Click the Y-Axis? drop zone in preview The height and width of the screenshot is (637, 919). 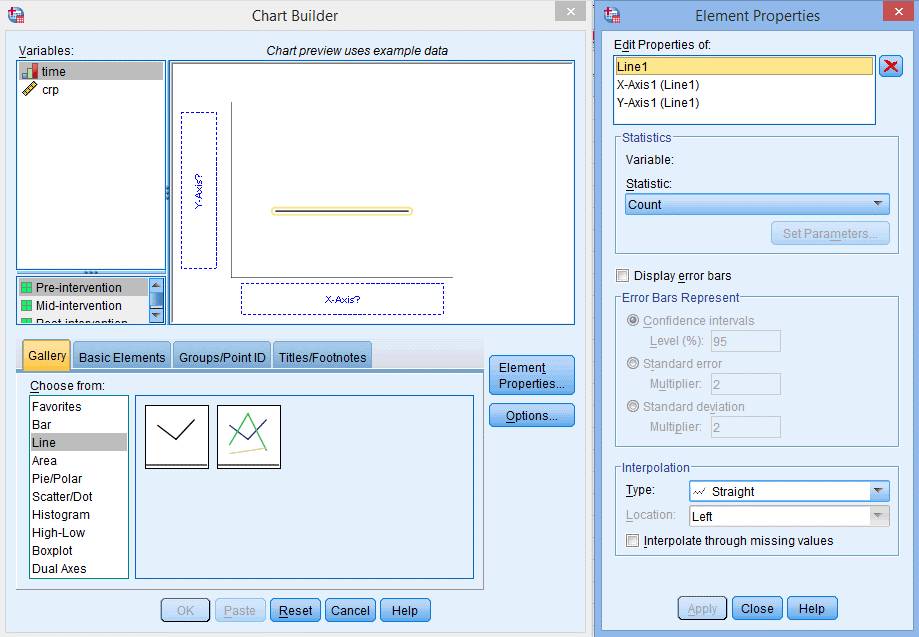point(199,190)
